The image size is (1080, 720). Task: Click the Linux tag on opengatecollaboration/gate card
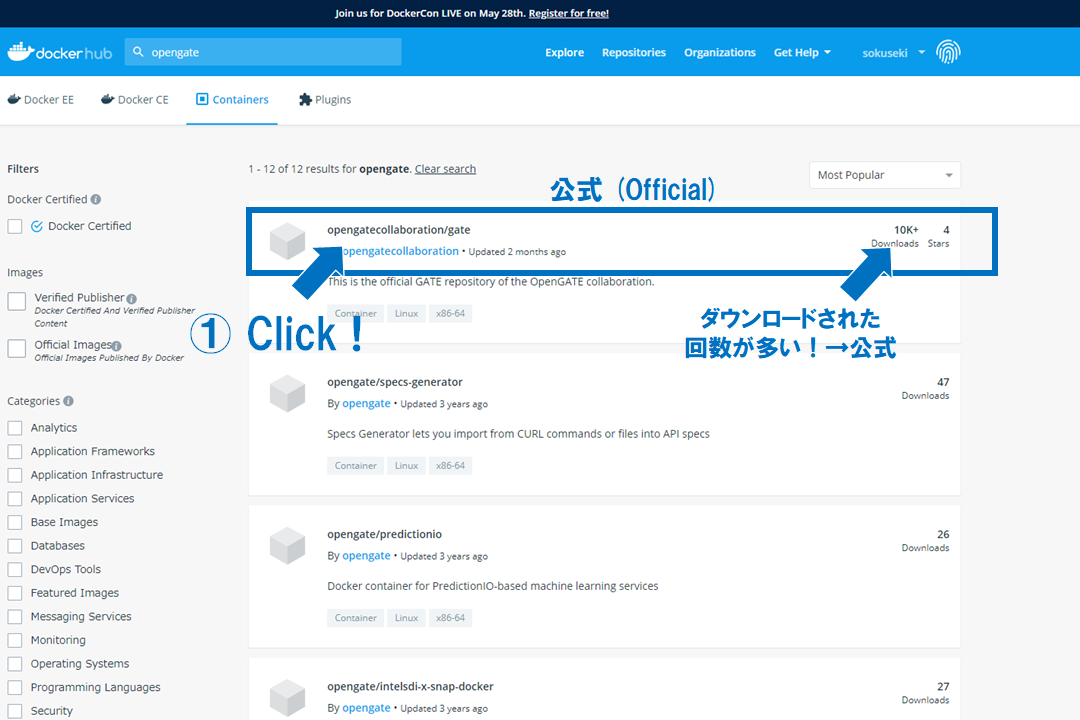point(406,313)
